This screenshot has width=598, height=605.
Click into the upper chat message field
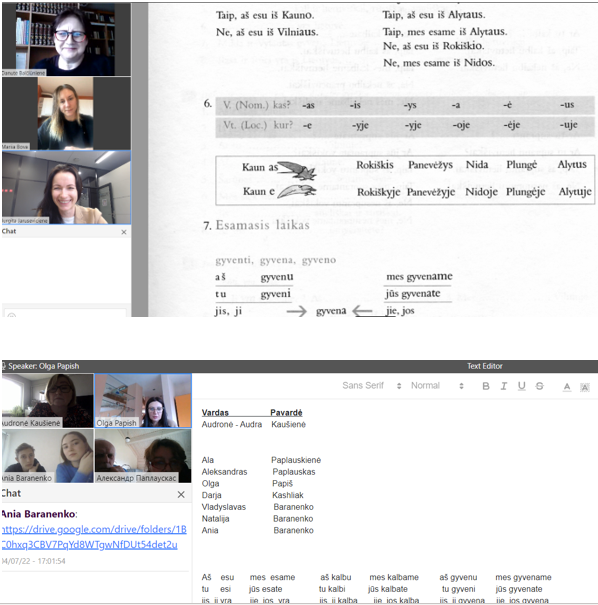coord(65,313)
